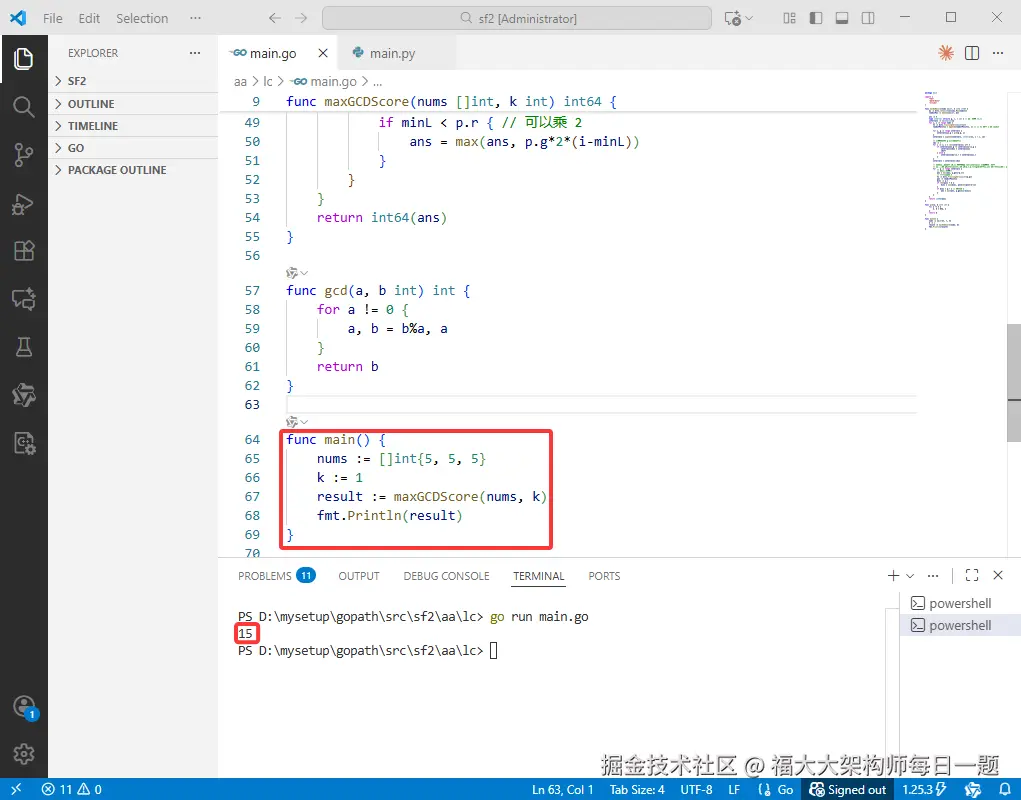Image resolution: width=1021 pixels, height=800 pixels.
Task: Open the Search view in activity bar
Action: [23, 107]
